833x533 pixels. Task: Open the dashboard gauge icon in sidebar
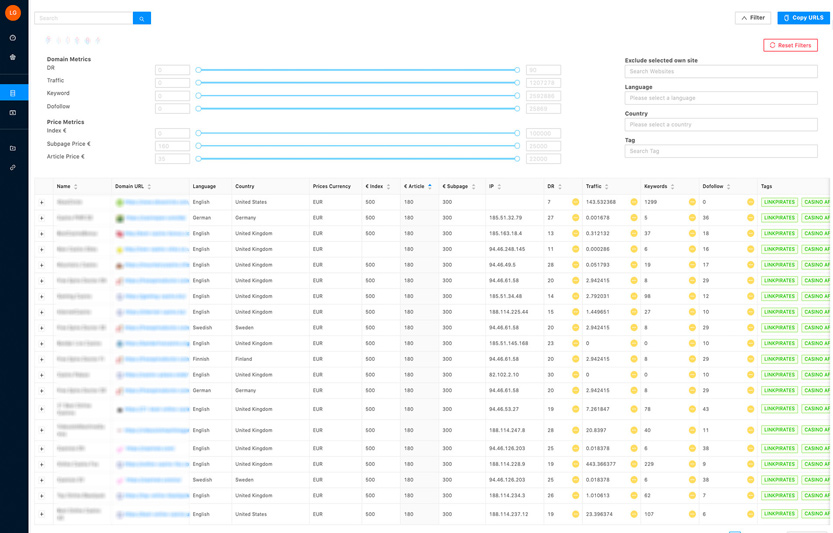13,38
